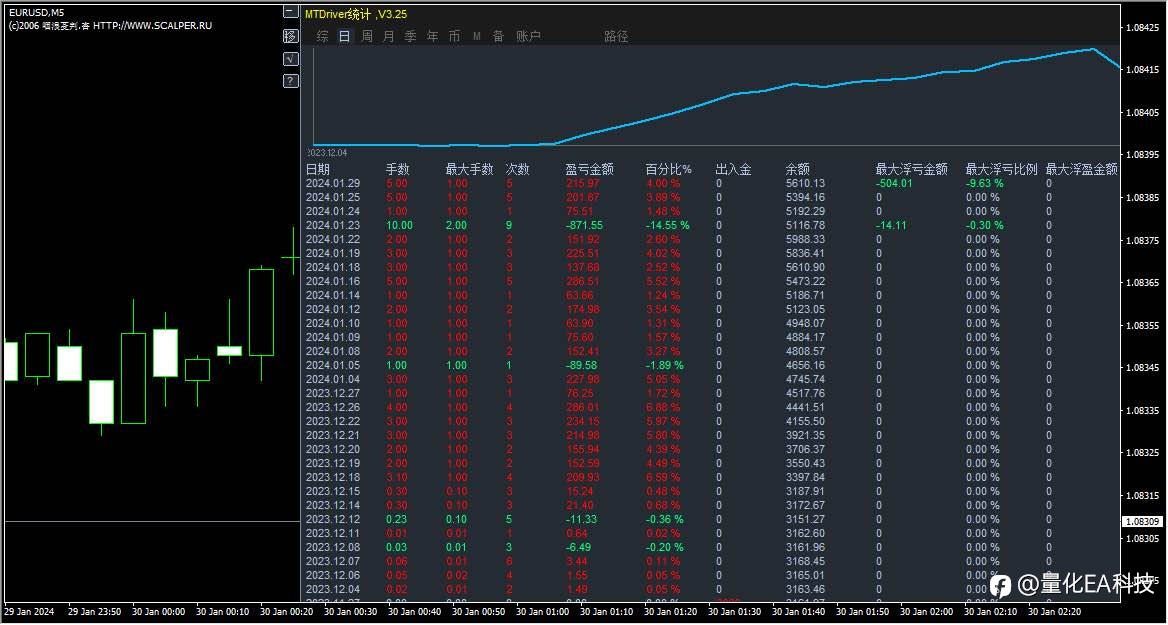Click the MTDriver统计 V3.25 title
1168x625 pixels.
[x=356, y=13]
